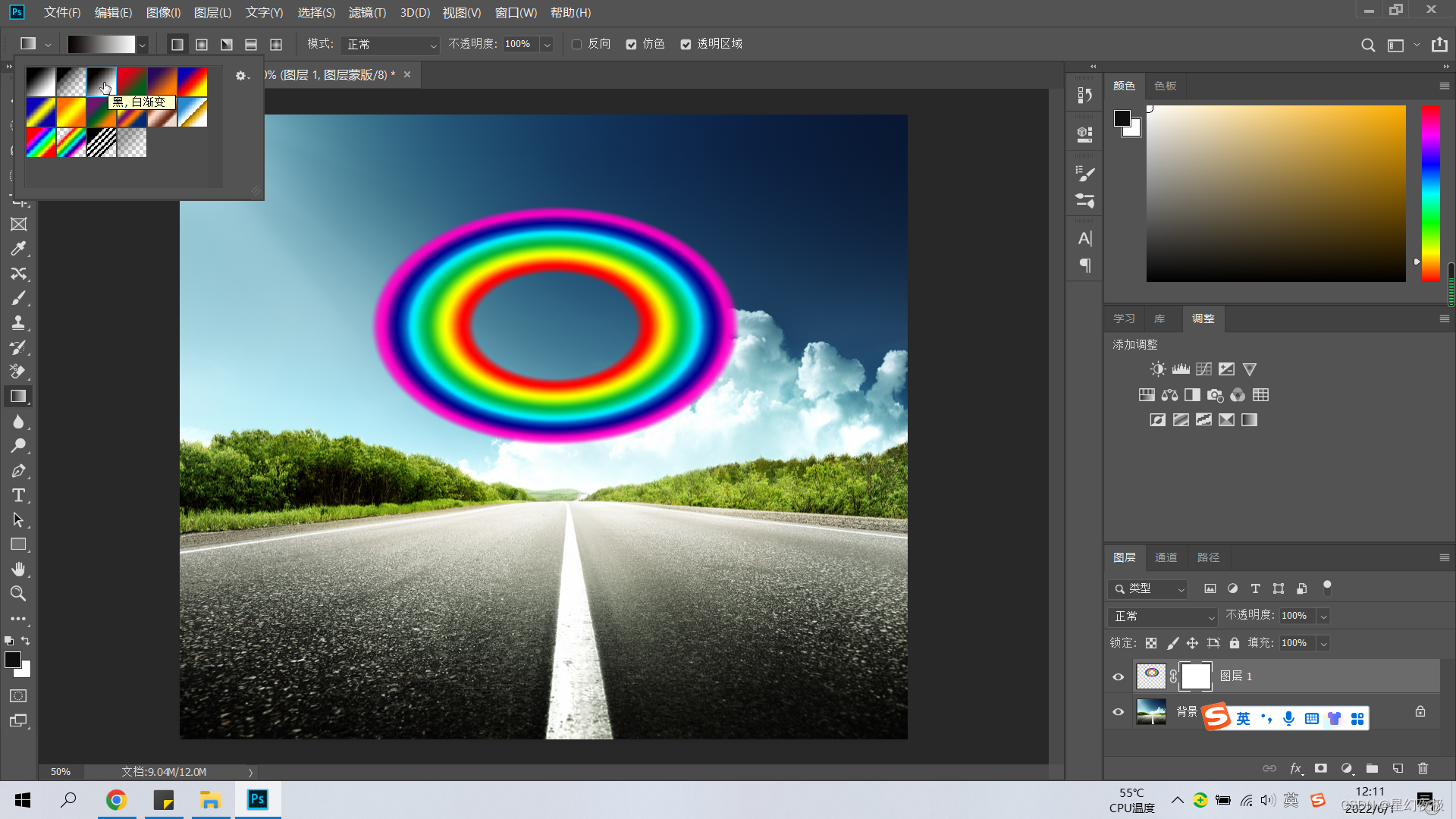Expand the layer 填充 fill dropdown
1456x819 pixels.
(1323, 644)
